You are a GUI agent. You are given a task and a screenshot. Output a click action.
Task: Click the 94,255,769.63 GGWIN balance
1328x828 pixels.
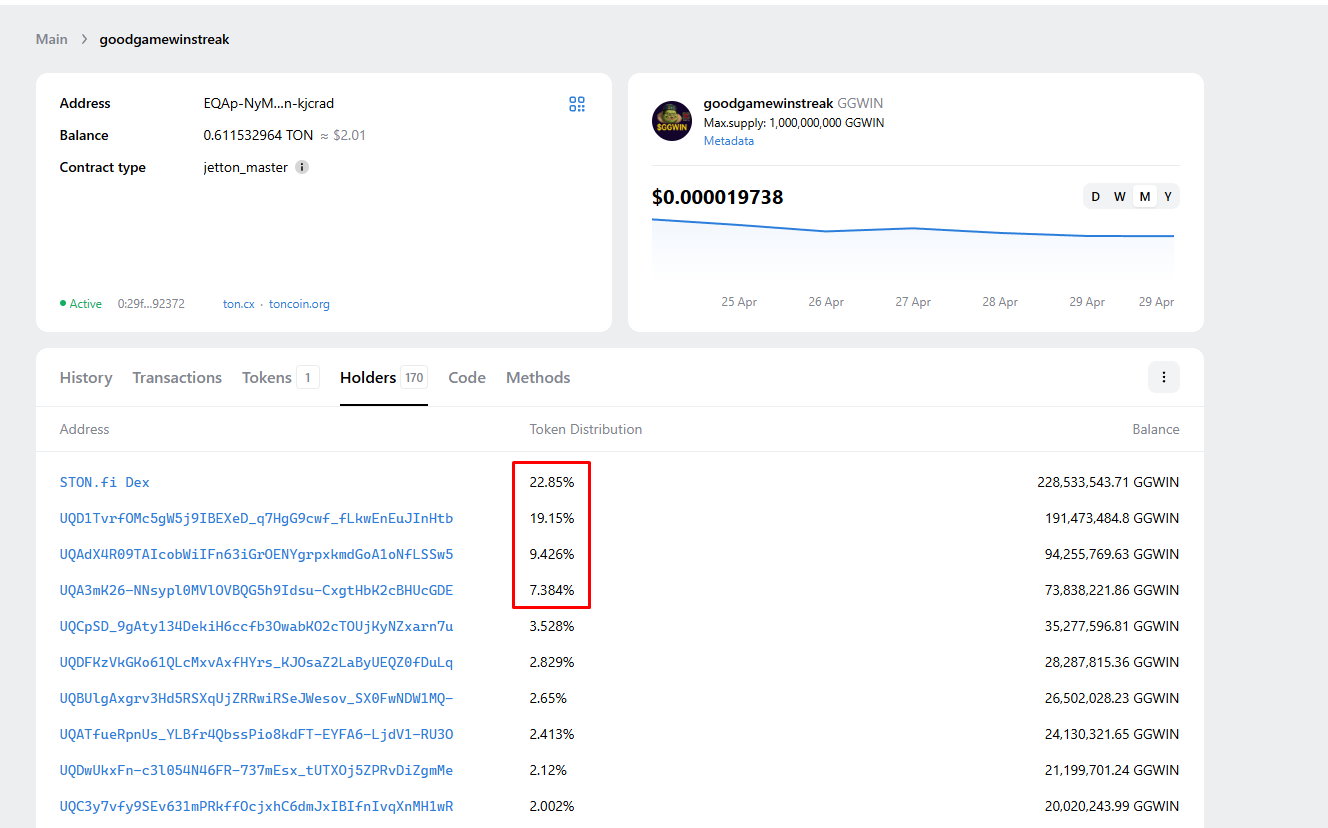[1112, 554]
